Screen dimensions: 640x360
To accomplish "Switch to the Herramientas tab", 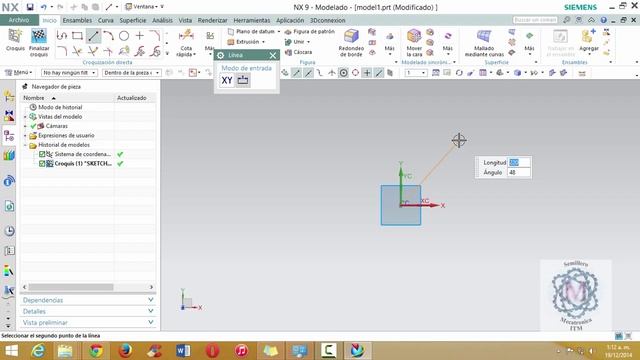I will tap(252, 20).
